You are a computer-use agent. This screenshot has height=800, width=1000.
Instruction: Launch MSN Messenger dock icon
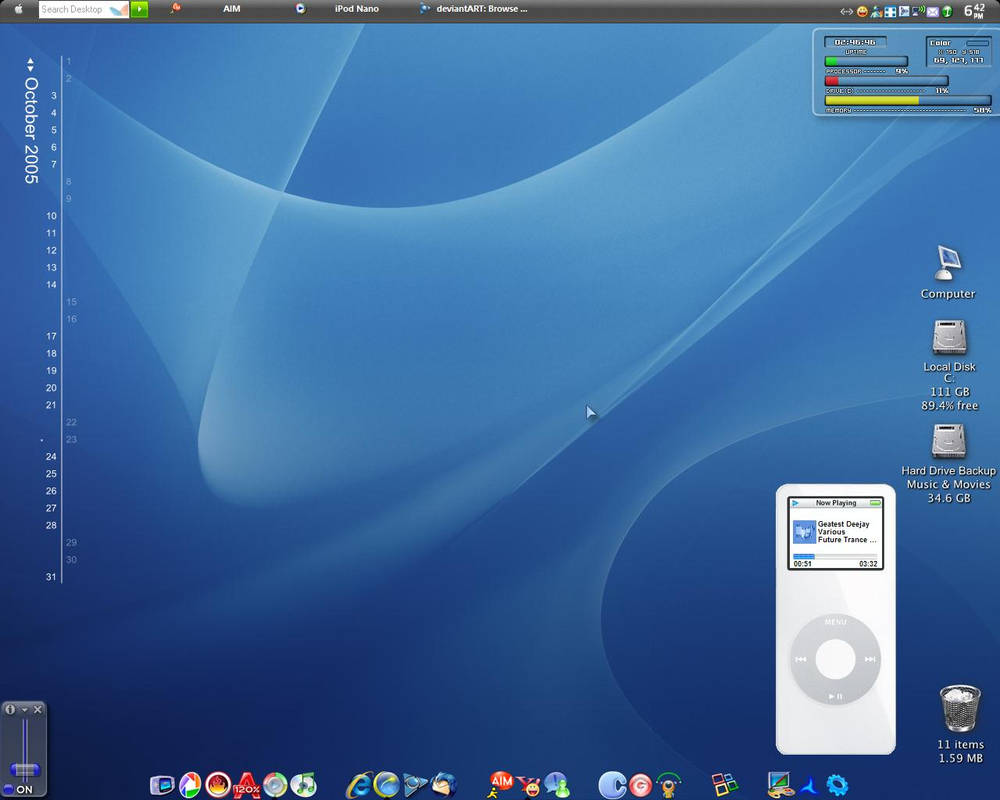557,785
